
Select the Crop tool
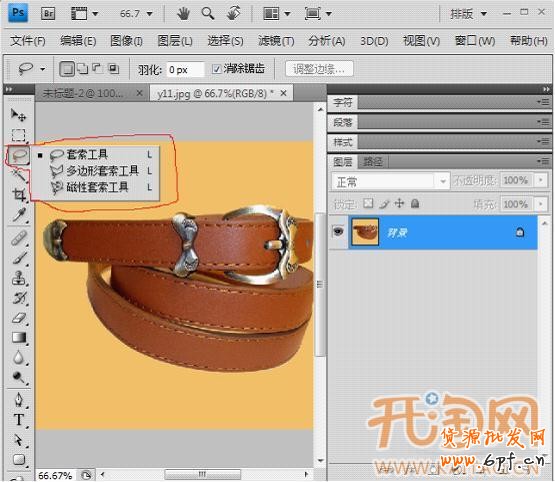(19, 194)
